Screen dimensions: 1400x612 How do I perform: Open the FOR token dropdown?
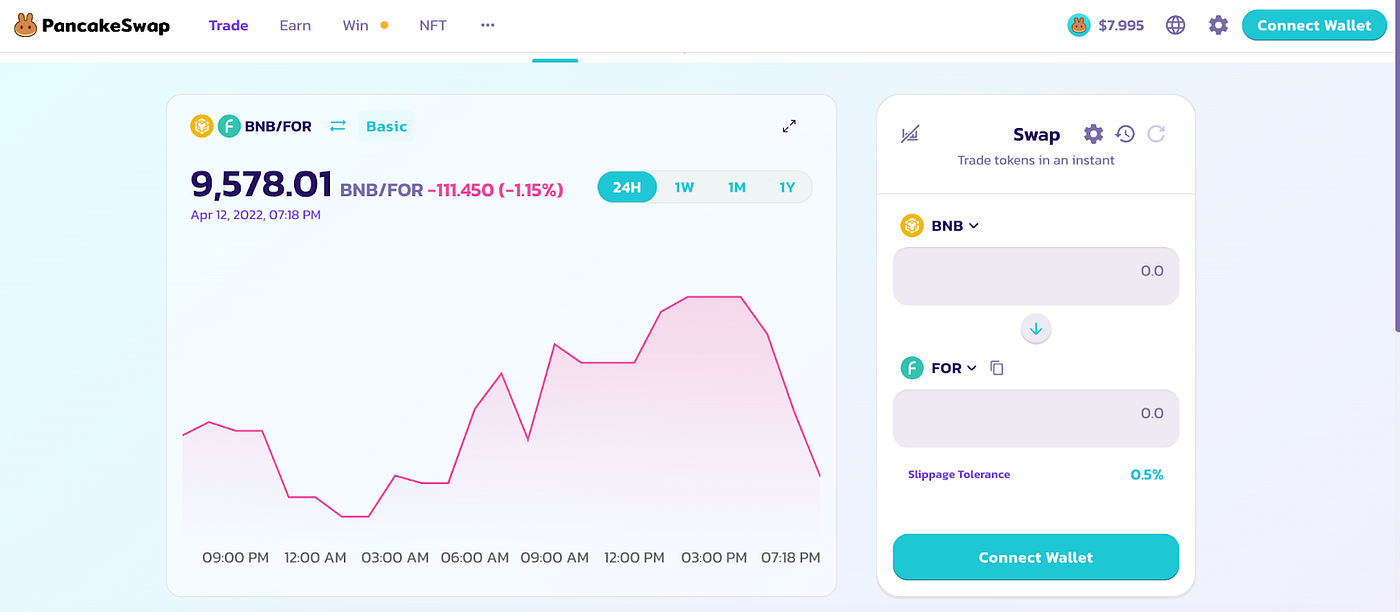pos(939,368)
